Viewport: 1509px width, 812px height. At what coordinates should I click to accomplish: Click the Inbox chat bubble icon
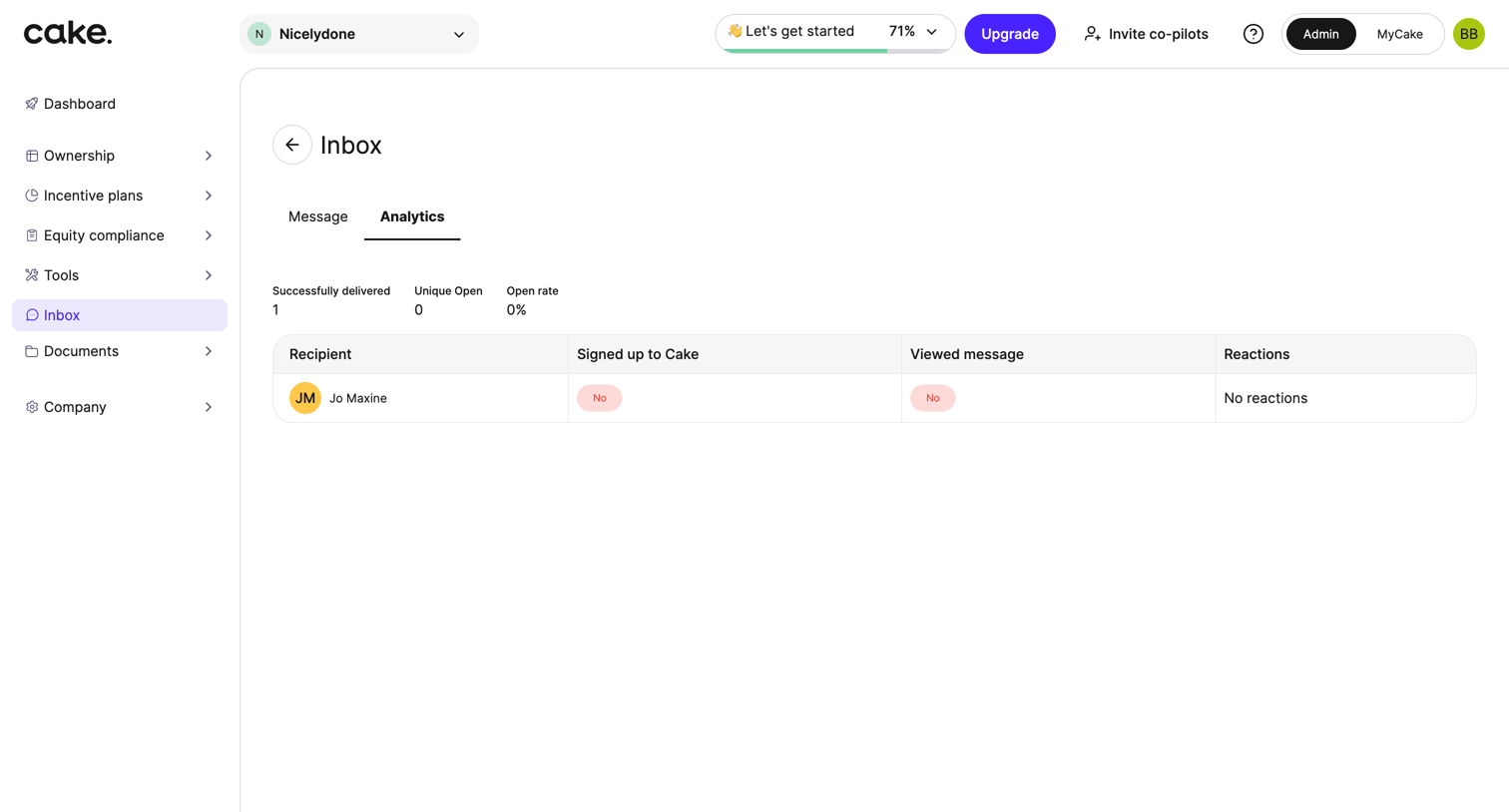coord(32,315)
